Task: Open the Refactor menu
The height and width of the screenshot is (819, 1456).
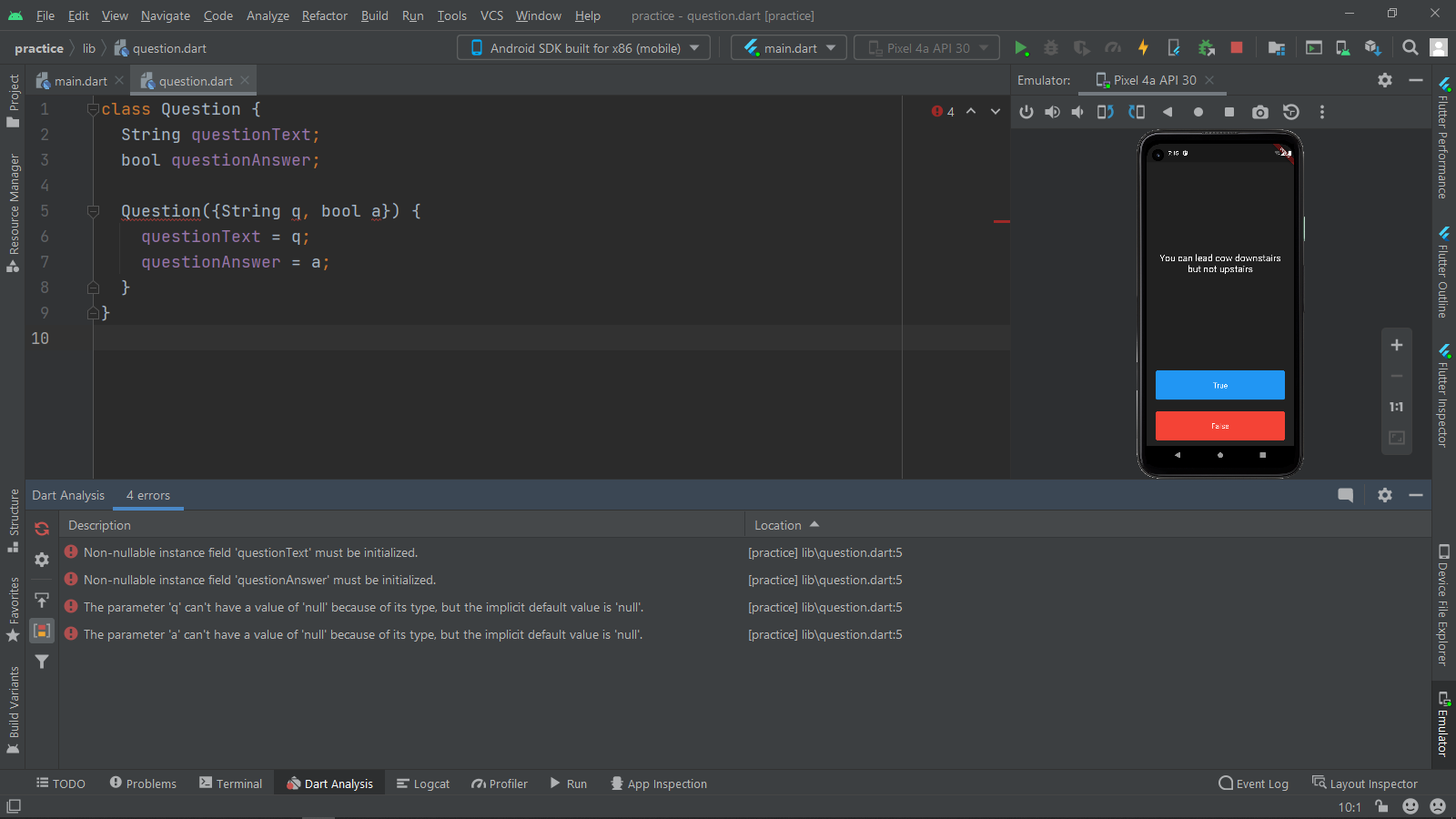Action: click(x=325, y=15)
